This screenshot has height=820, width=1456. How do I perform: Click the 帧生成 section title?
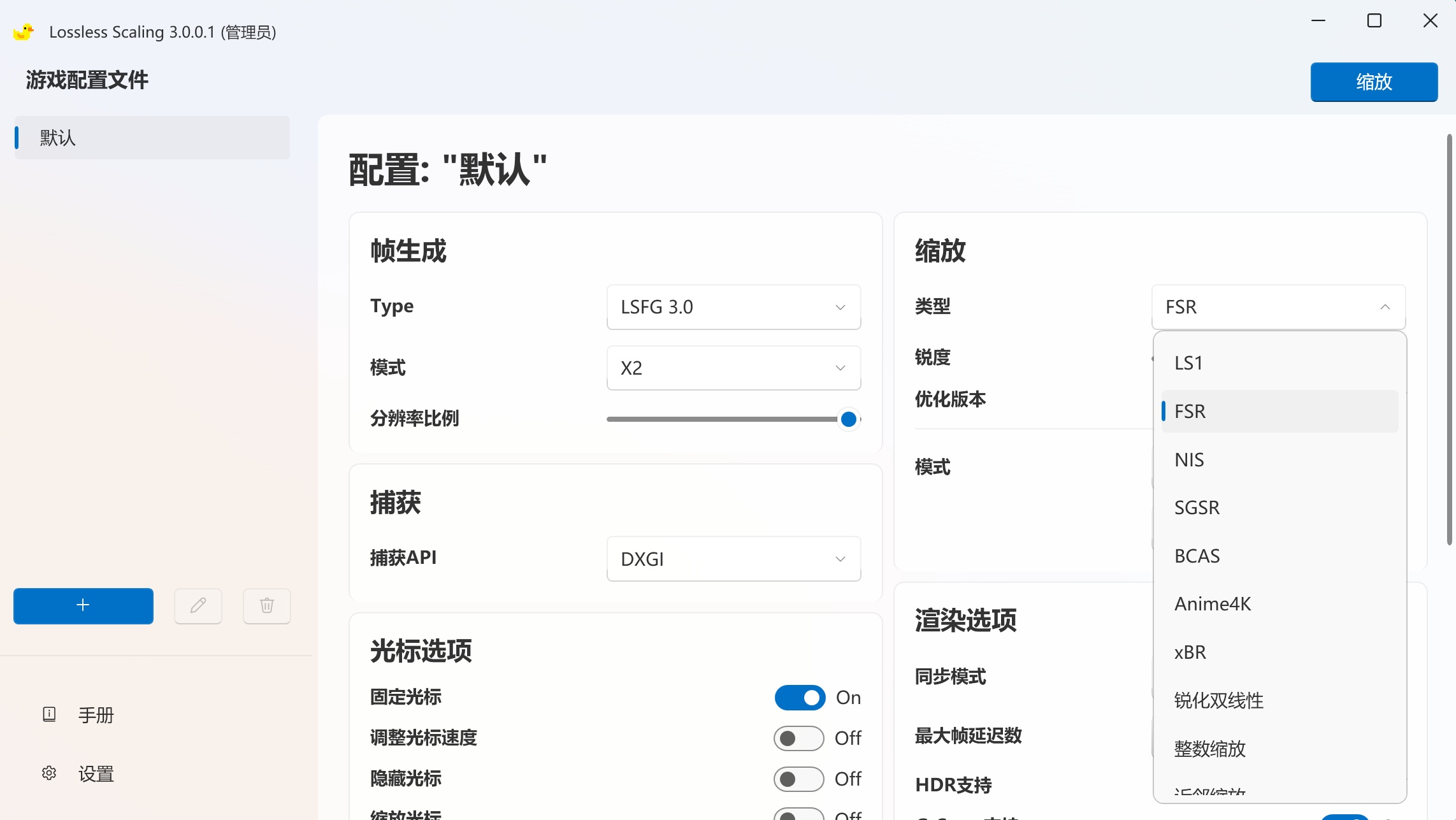(x=408, y=251)
